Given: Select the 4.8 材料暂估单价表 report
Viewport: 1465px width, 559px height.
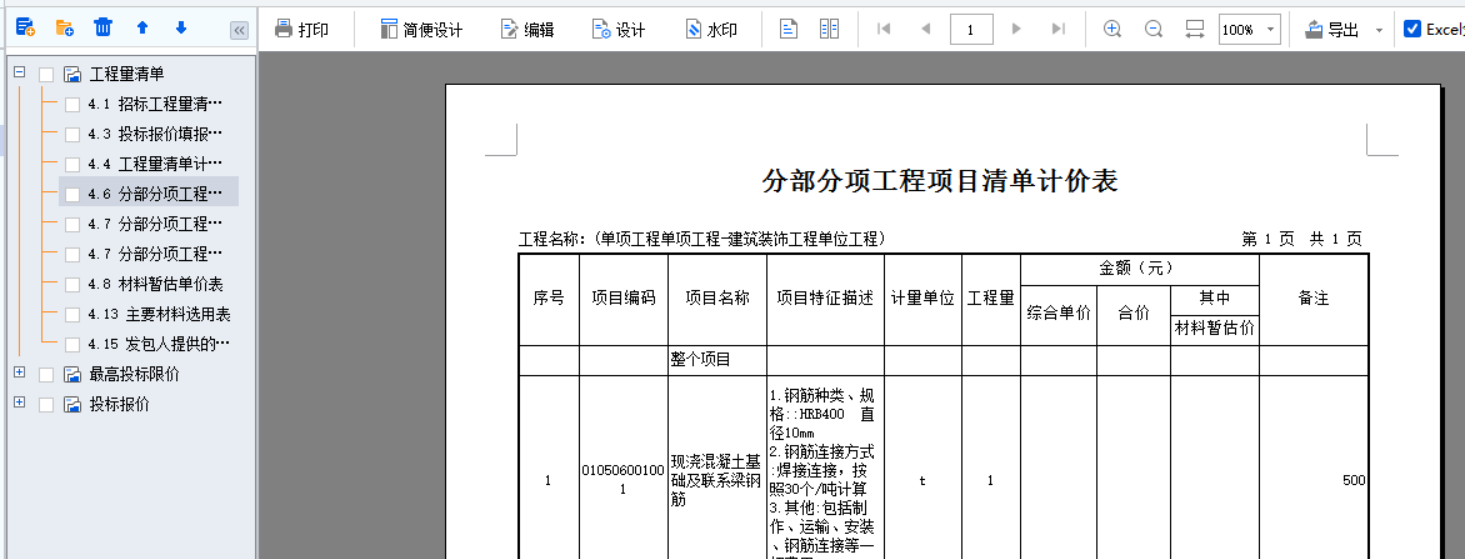Looking at the screenshot, I should coord(155,284).
